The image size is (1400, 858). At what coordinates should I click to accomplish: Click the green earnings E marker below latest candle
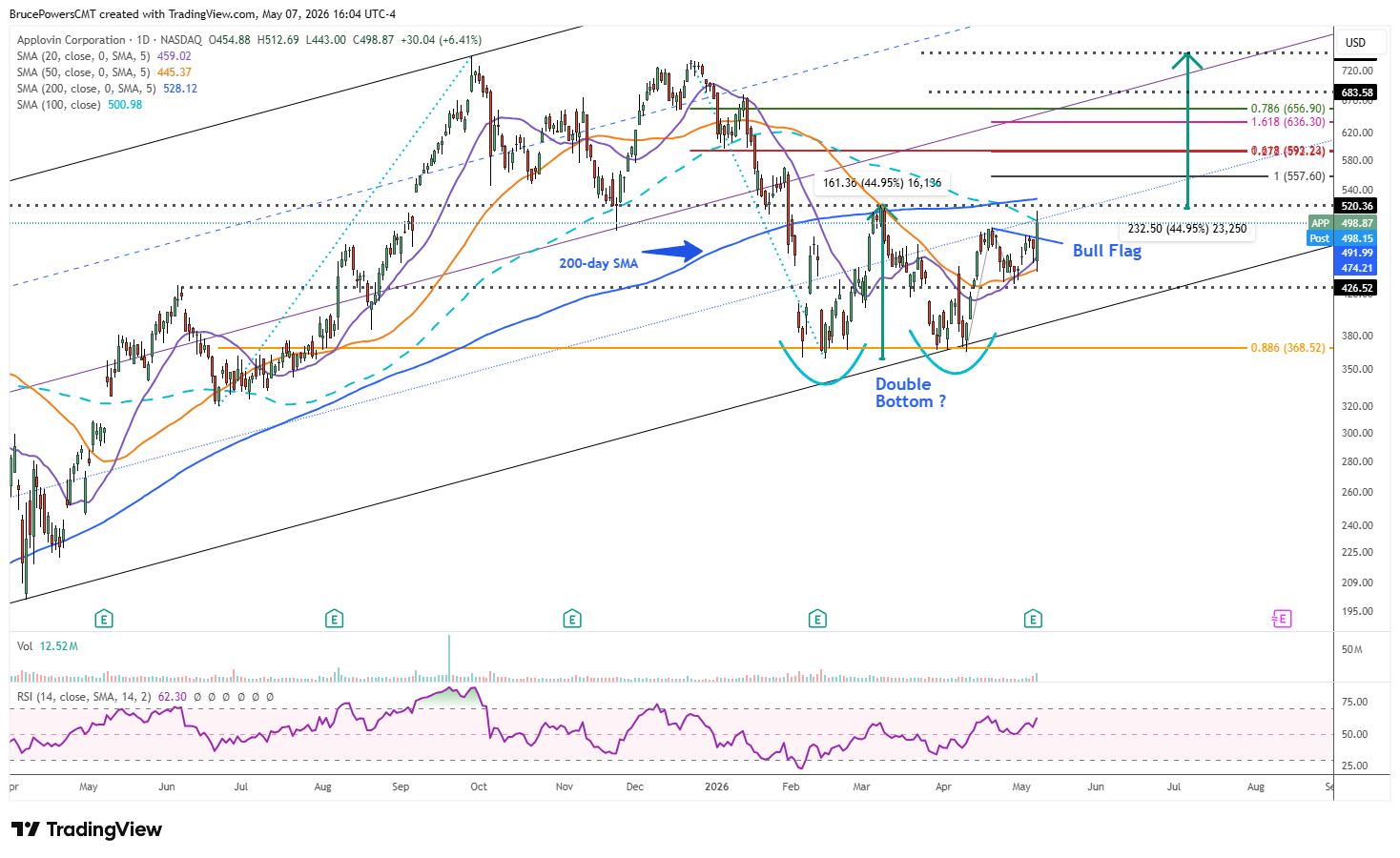1033,620
